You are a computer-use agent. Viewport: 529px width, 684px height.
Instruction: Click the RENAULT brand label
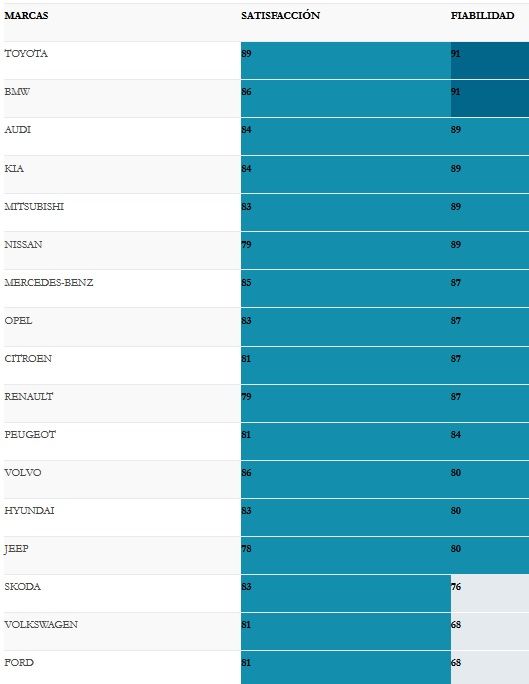click(29, 397)
